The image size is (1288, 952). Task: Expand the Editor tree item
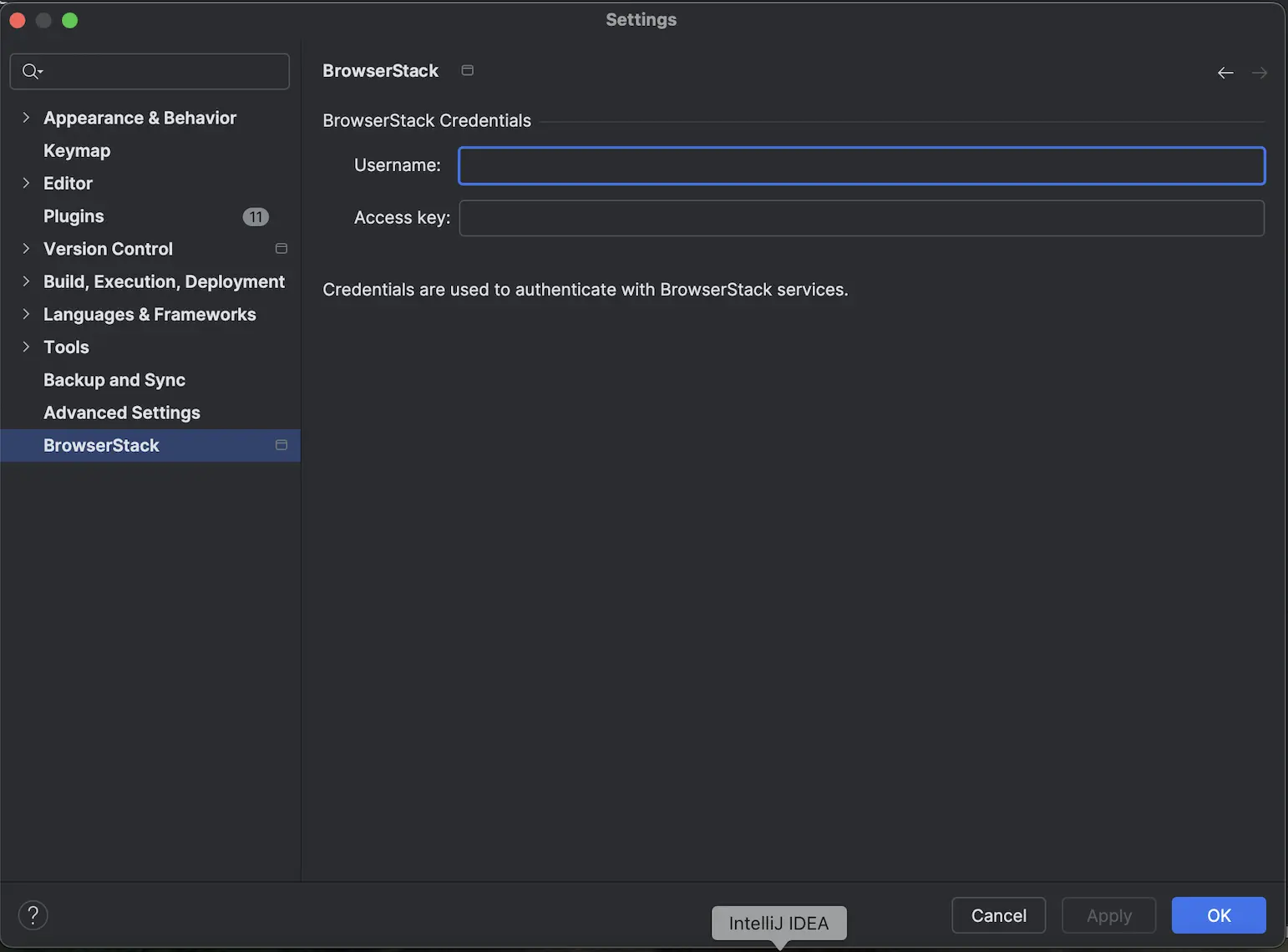point(25,183)
